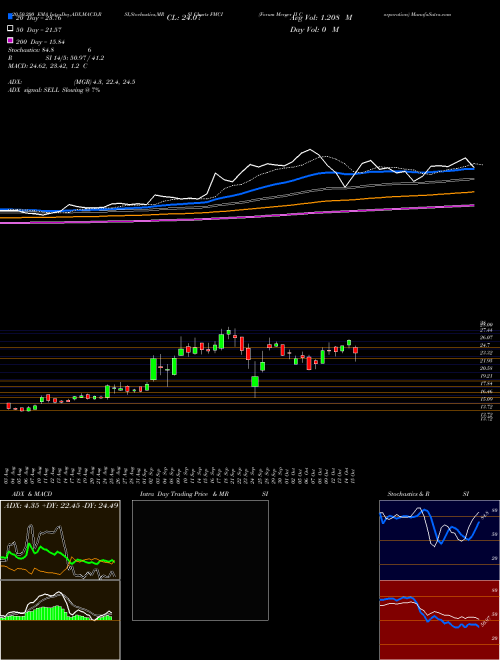Click the last red candlestick on the price chart
This screenshot has height=660, width=500.
coord(356,351)
